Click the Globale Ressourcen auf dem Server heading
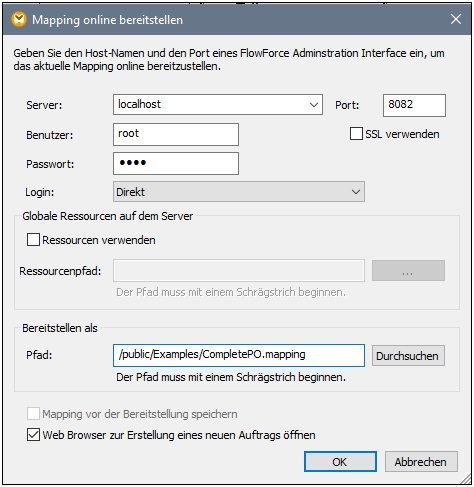 107,216
